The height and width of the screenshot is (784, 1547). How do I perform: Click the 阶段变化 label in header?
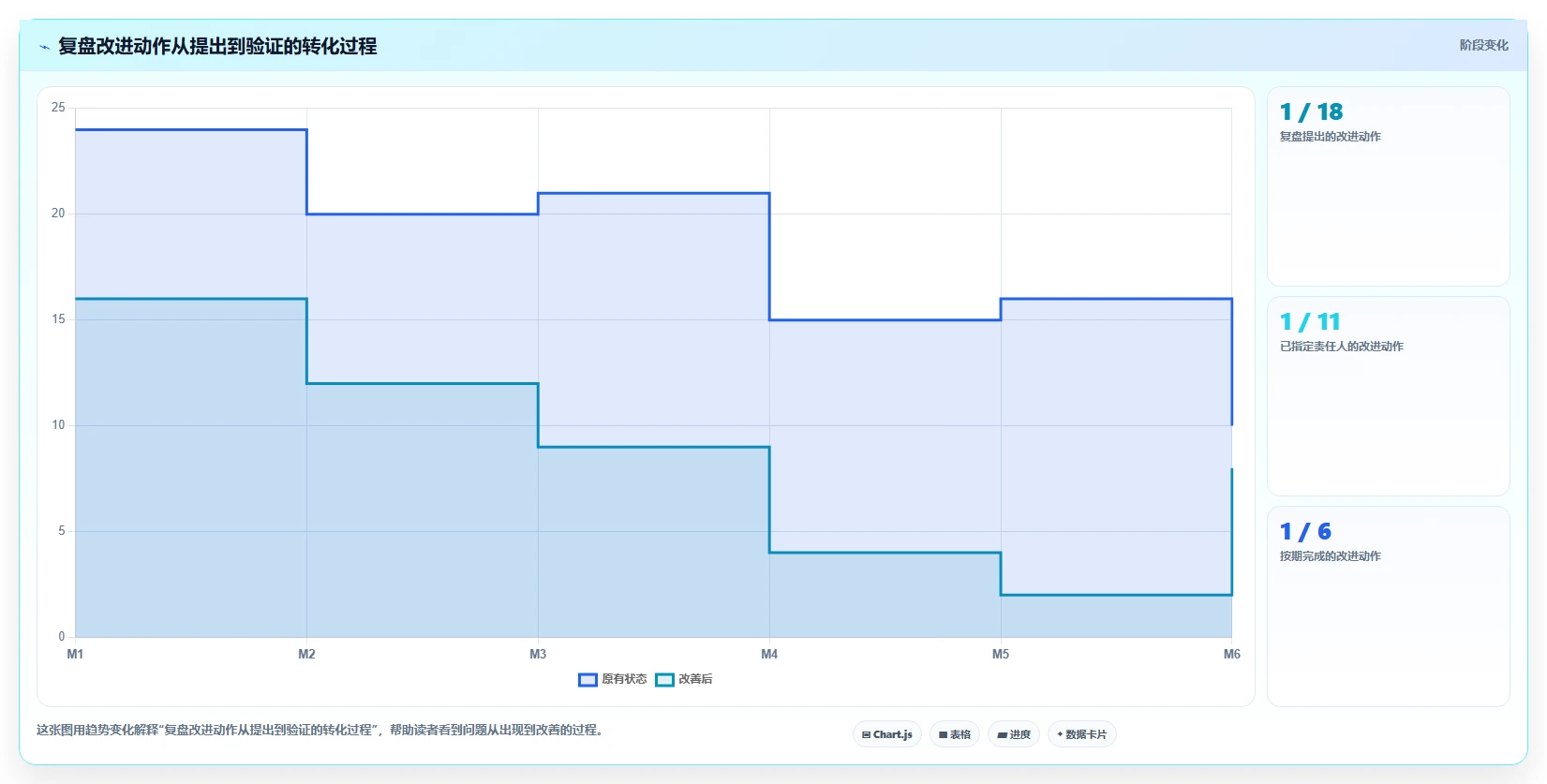click(x=1484, y=45)
